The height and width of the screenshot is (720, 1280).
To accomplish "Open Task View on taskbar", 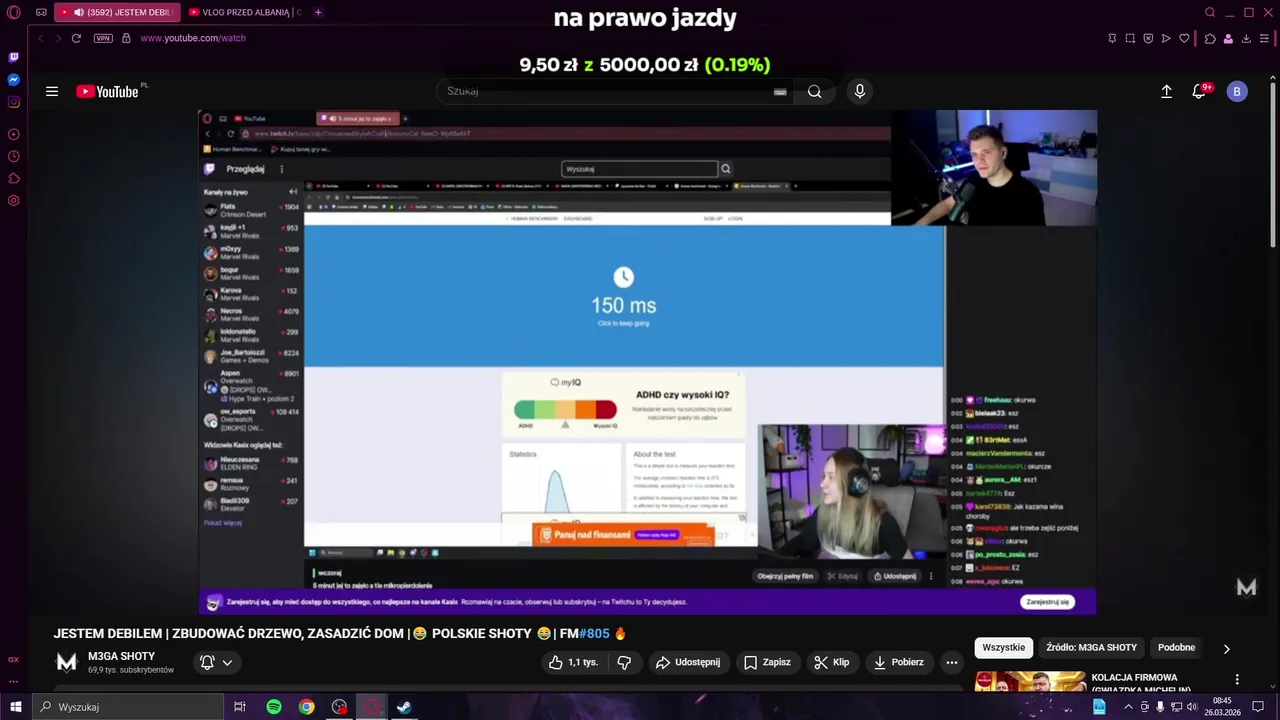I will [240, 707].
